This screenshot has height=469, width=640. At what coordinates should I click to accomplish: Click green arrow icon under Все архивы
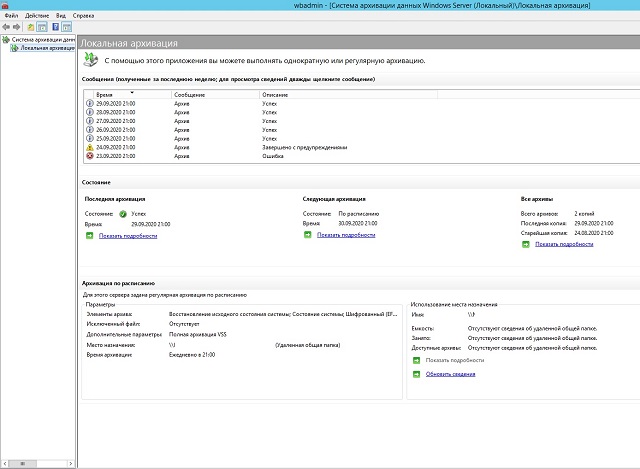point(526,244)
